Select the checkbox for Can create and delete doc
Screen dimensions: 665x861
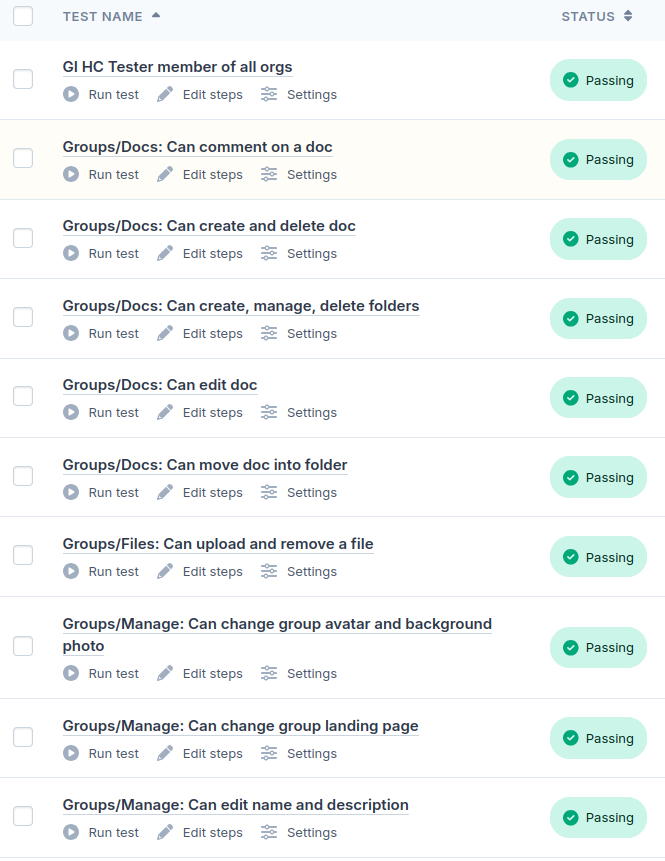click(x=23, y=238)
